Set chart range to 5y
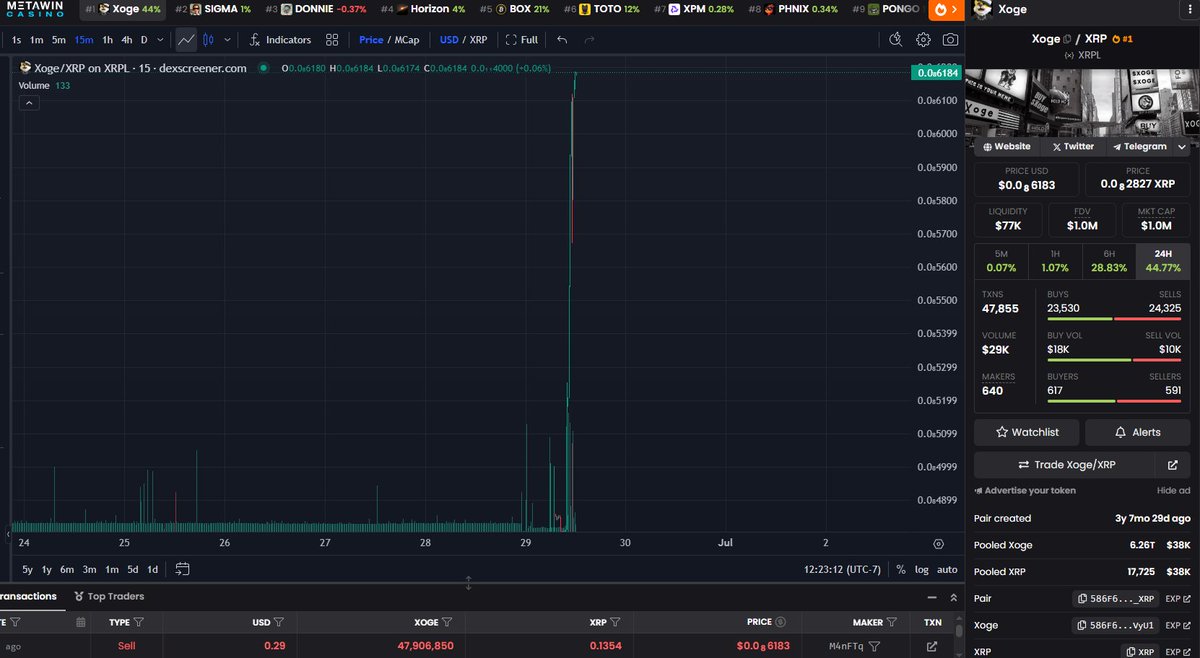The height and width of the screenshot is (658, 1200). pyautogui.click(x=27, y=569)
